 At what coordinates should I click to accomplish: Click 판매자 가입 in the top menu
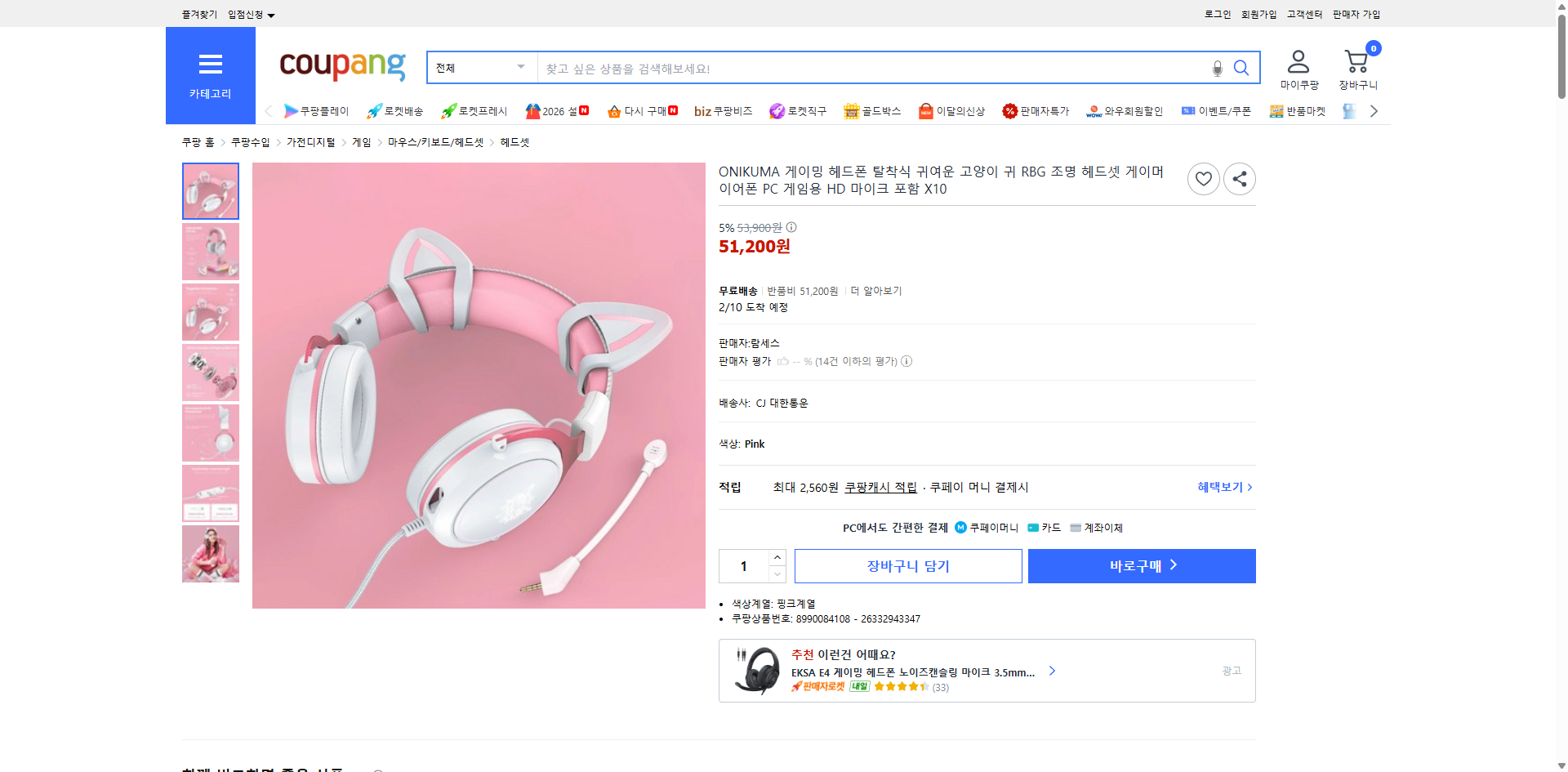point(1356,13)
